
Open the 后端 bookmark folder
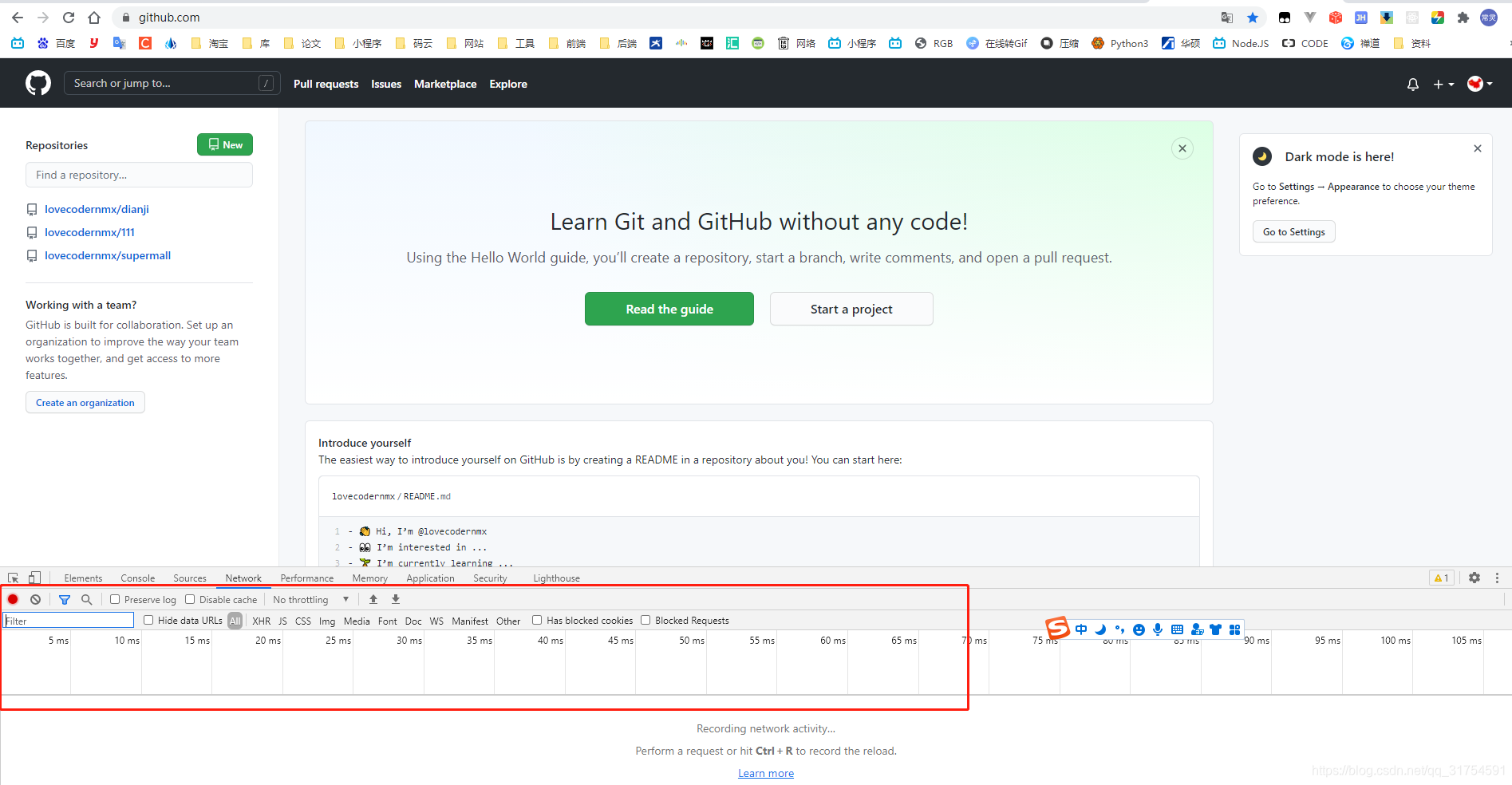618,43
